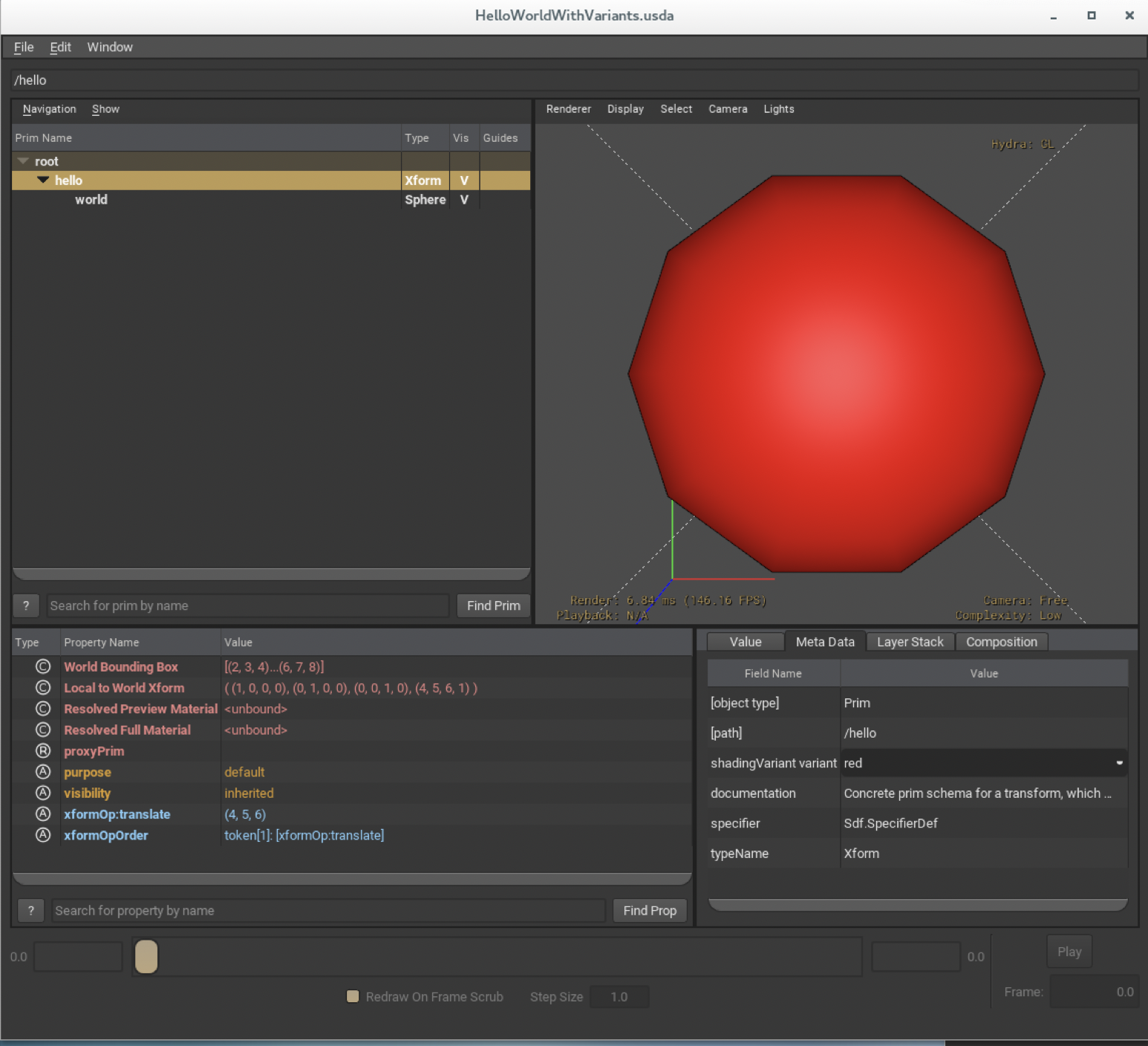
Task: Click the Frame number field
Action: point(1095,992)
